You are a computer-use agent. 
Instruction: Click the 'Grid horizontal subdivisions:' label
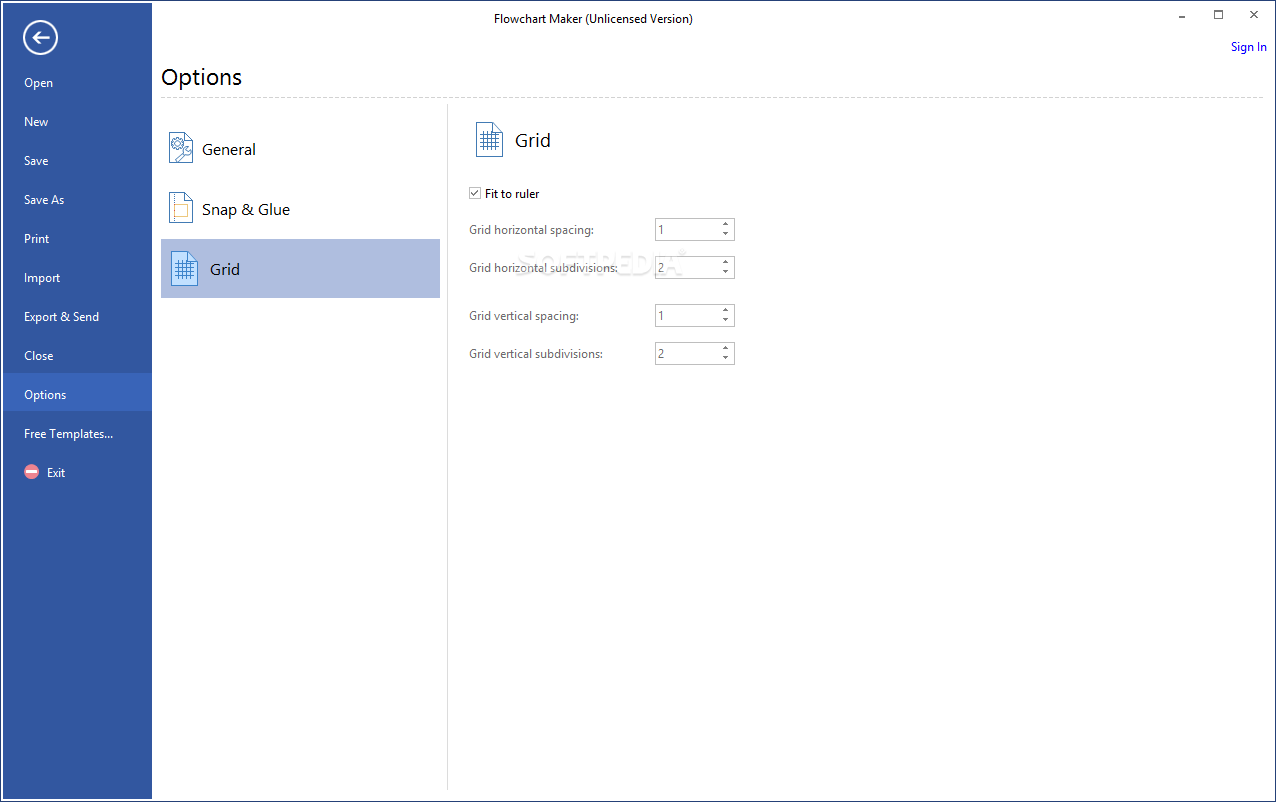click(x=543, y=268)
